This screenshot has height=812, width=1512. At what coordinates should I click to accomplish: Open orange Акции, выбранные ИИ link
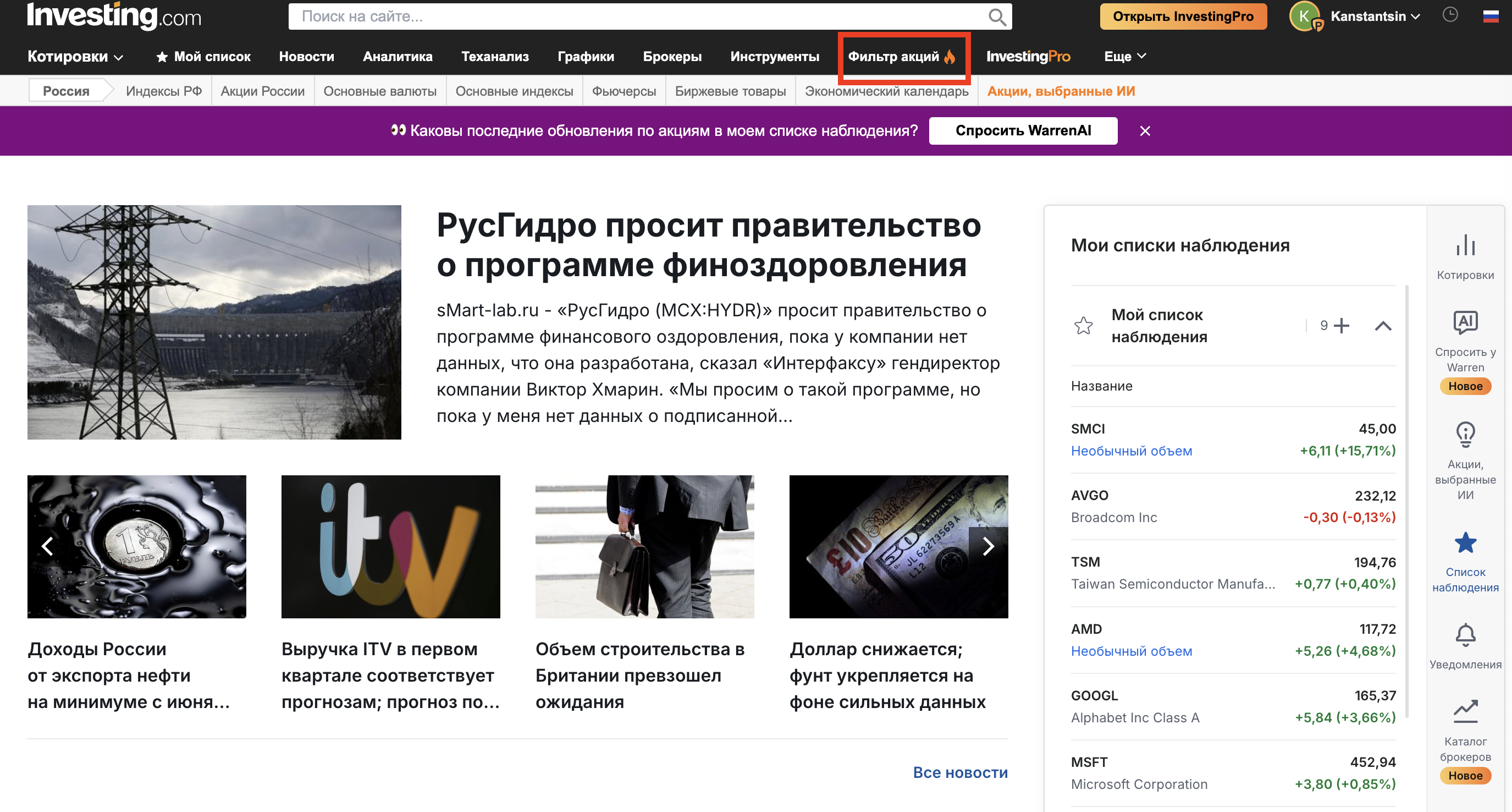point(1061,91)
